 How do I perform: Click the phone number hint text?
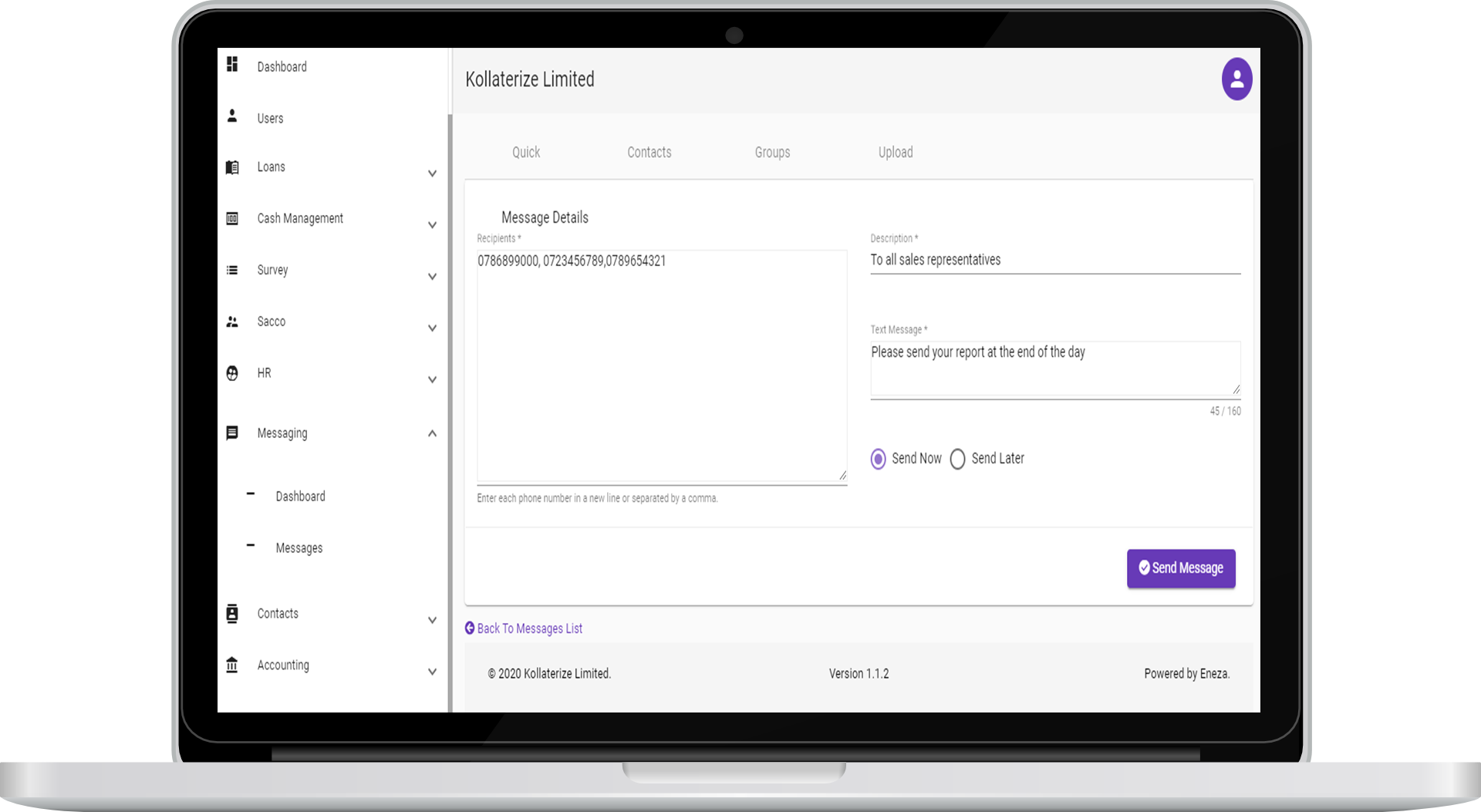coord(597,499)
